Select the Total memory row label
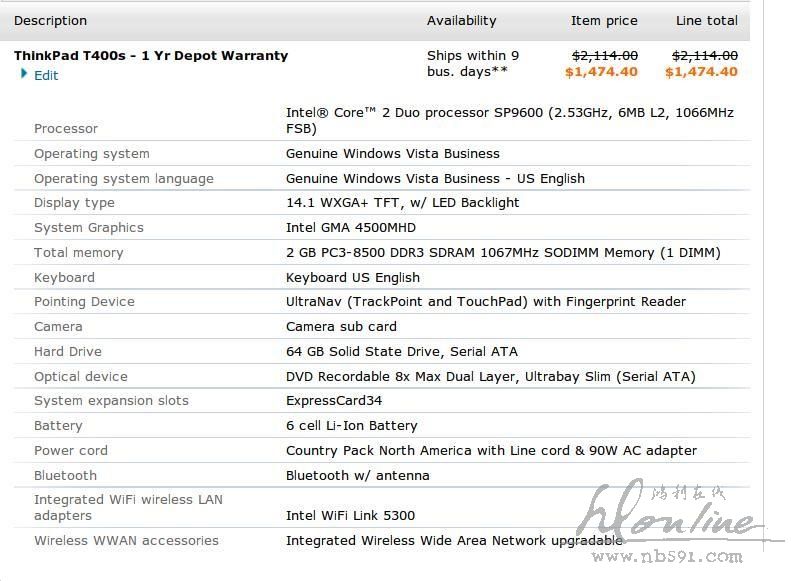This screenshot has width=791, height=581. click(x=79, y=253)
